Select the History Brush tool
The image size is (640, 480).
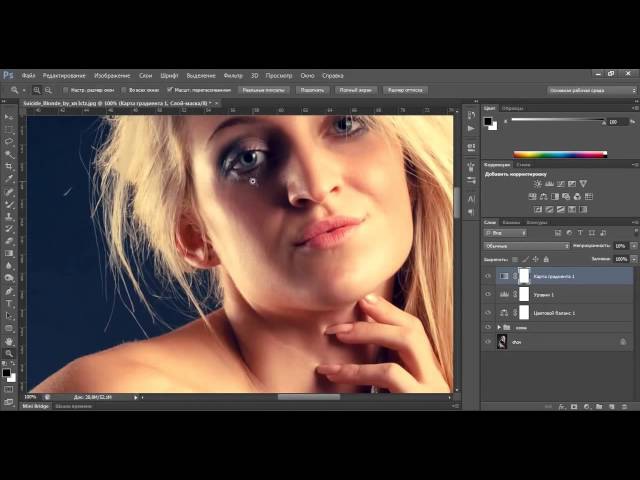pyautogui.click(x=8, y=229)
